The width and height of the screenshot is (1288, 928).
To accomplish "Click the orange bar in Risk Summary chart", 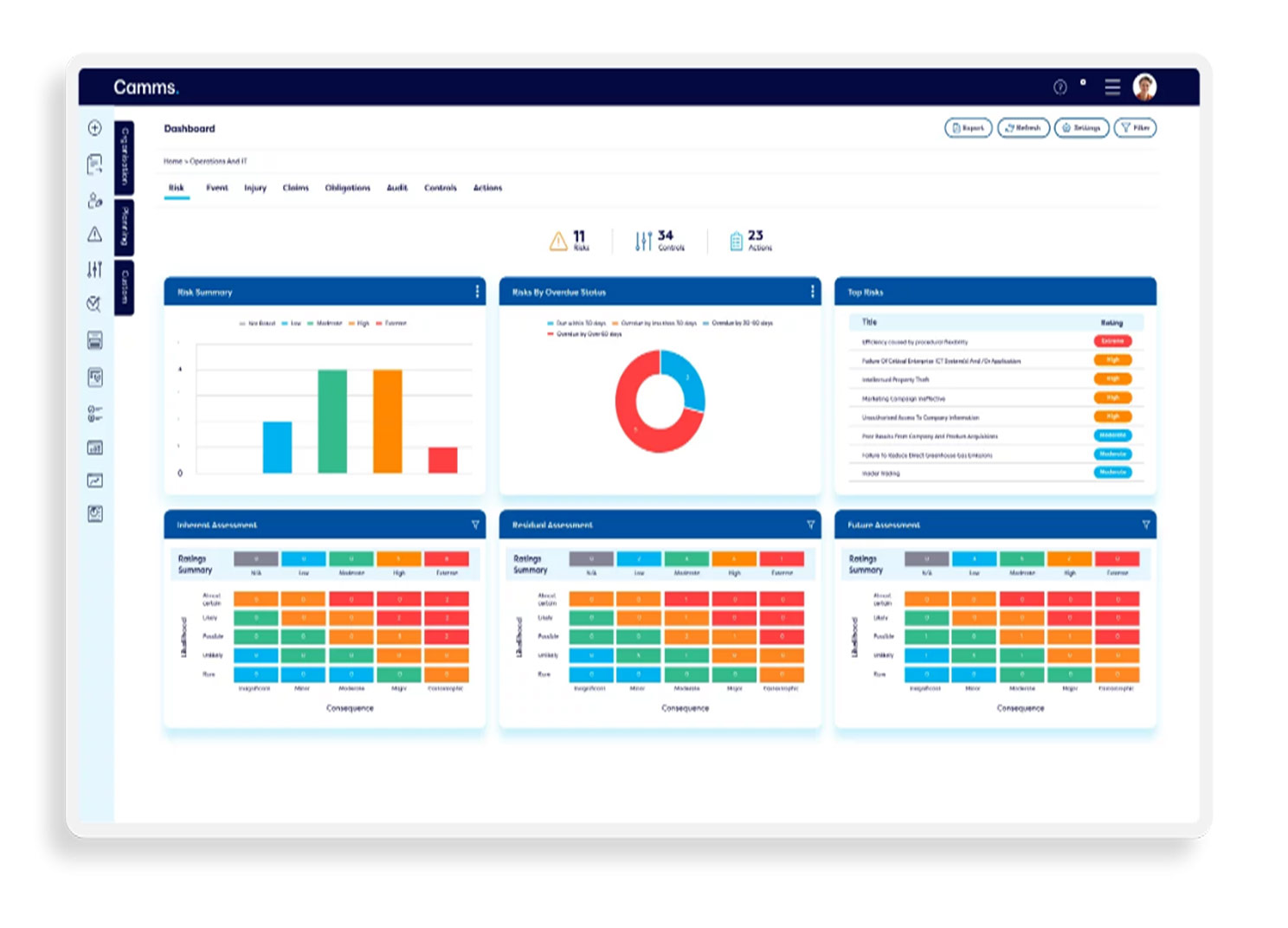I will [388, 422].
